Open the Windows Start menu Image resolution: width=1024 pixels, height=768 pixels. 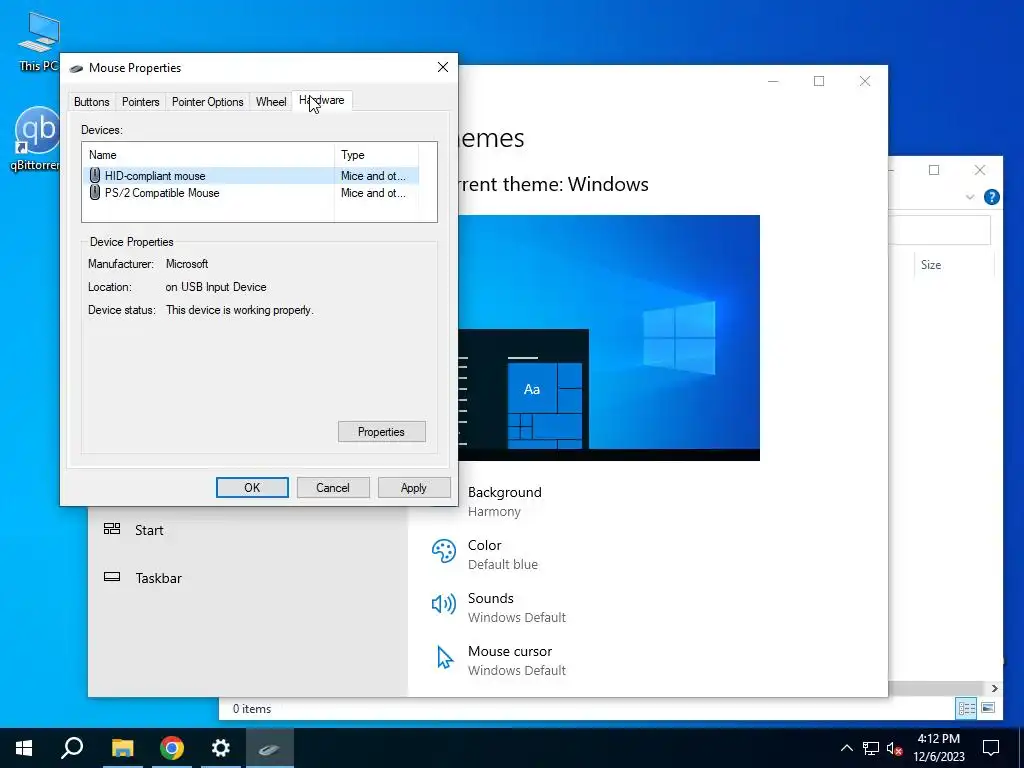pyautogui.click(x=24, y=748)
